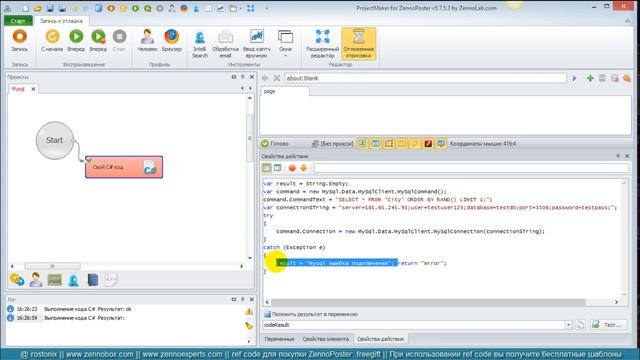The height and width of the screenshot is (360, 640).
Task: Click gears actions icon below project canvas
Action: (x=17, y=280)
